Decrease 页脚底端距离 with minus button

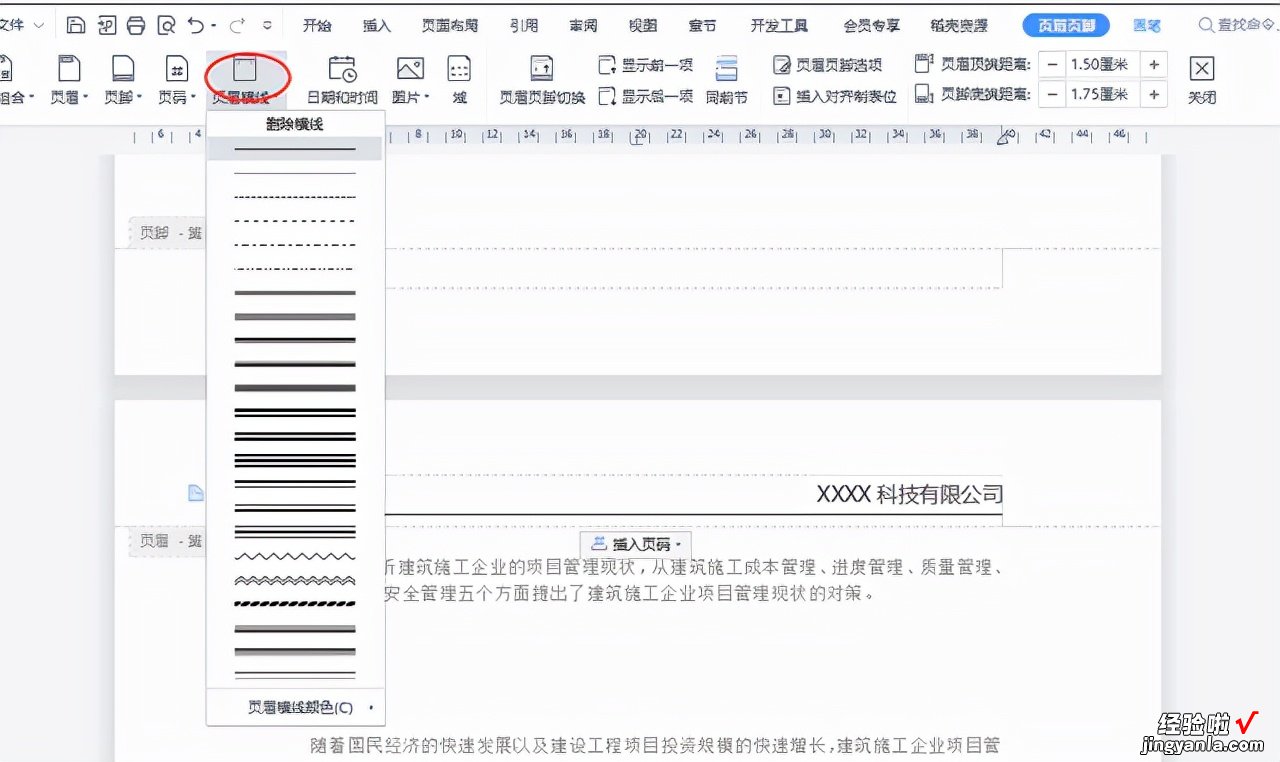1052,95
